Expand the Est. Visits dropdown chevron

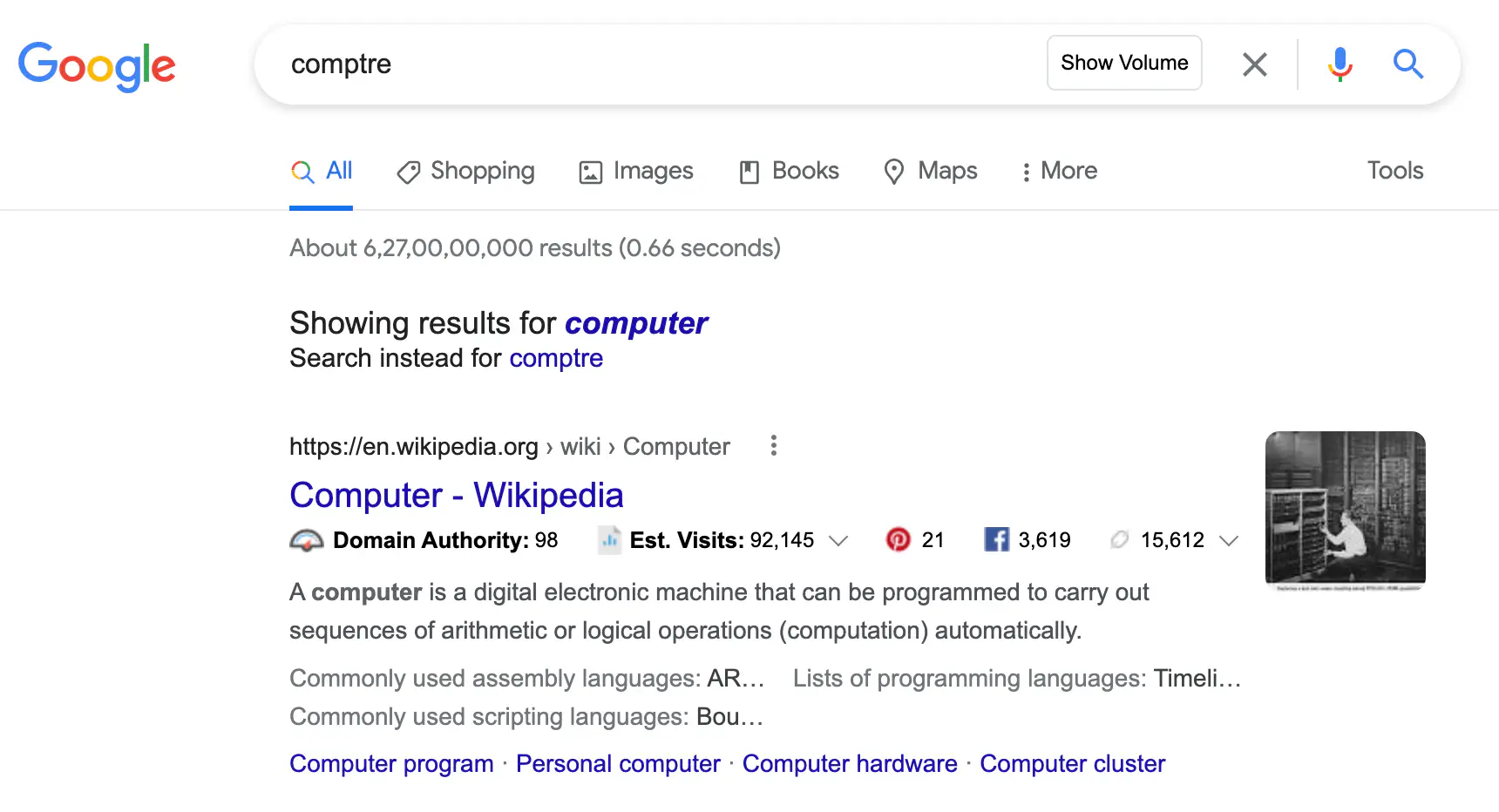pos(838,541)
